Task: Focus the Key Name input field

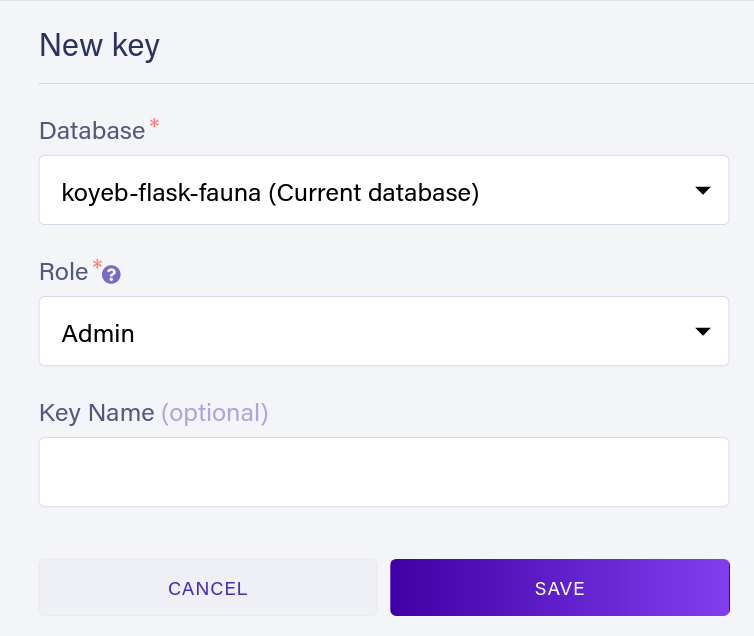Action: tap(384, 472)
